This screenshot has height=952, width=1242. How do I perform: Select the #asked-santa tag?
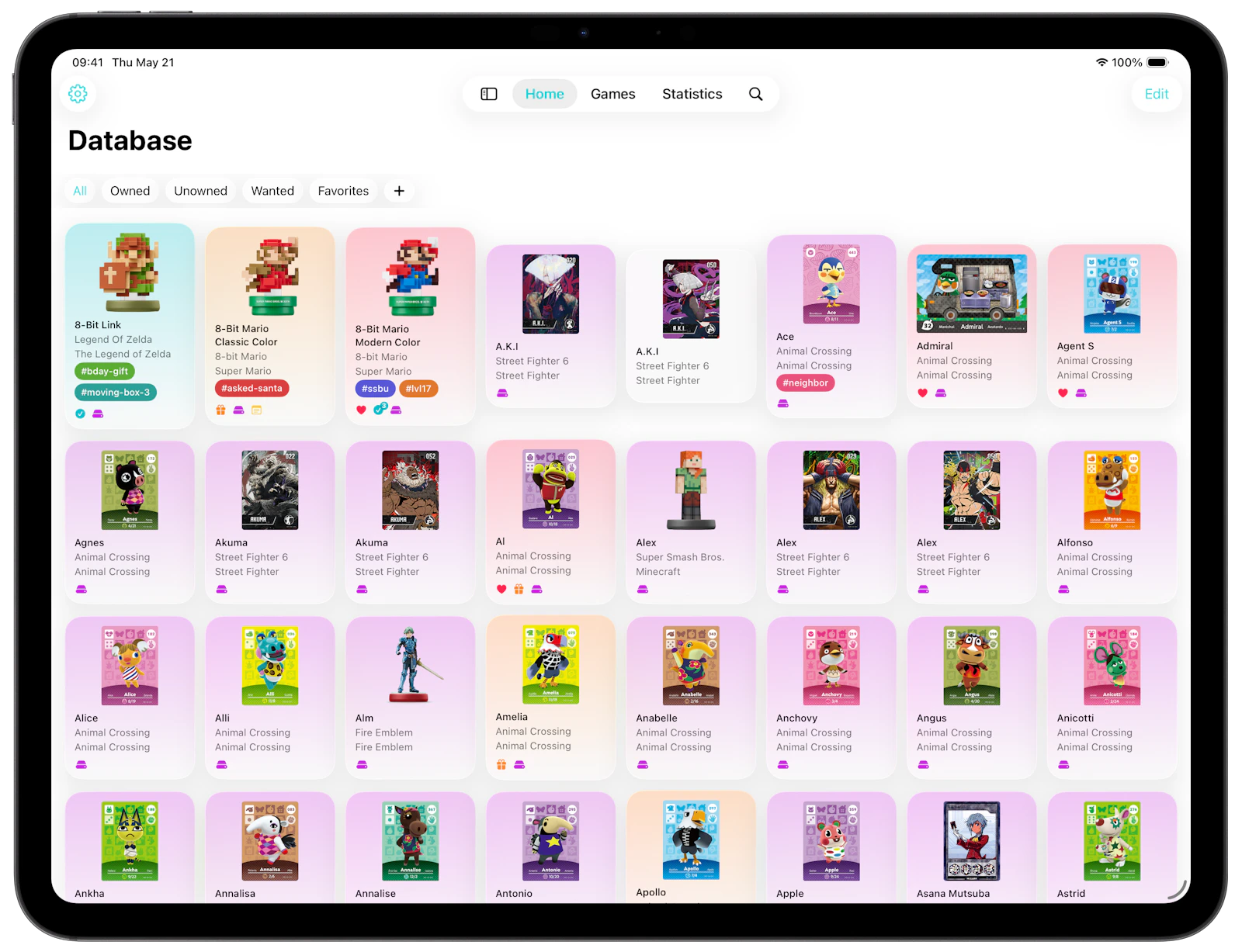pos(252,389)
